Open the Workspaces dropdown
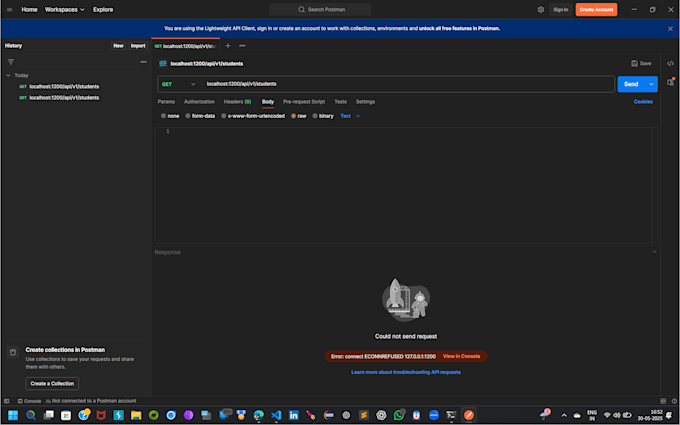Image resolution: width=680 pixels, height=425 pixels. click(65, 10)
